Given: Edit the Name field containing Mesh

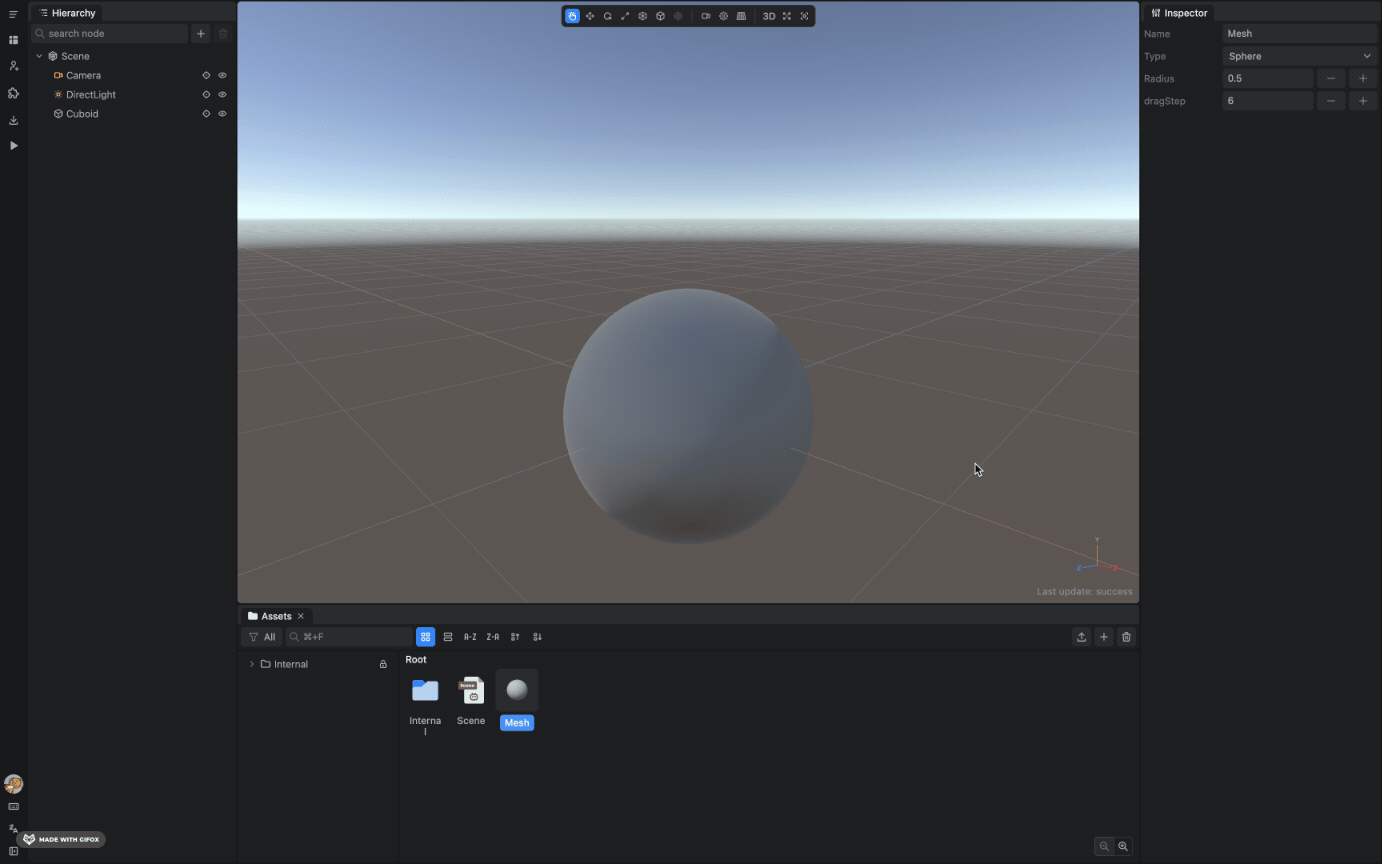Looking at the screenshot, I should (1299, 34).
